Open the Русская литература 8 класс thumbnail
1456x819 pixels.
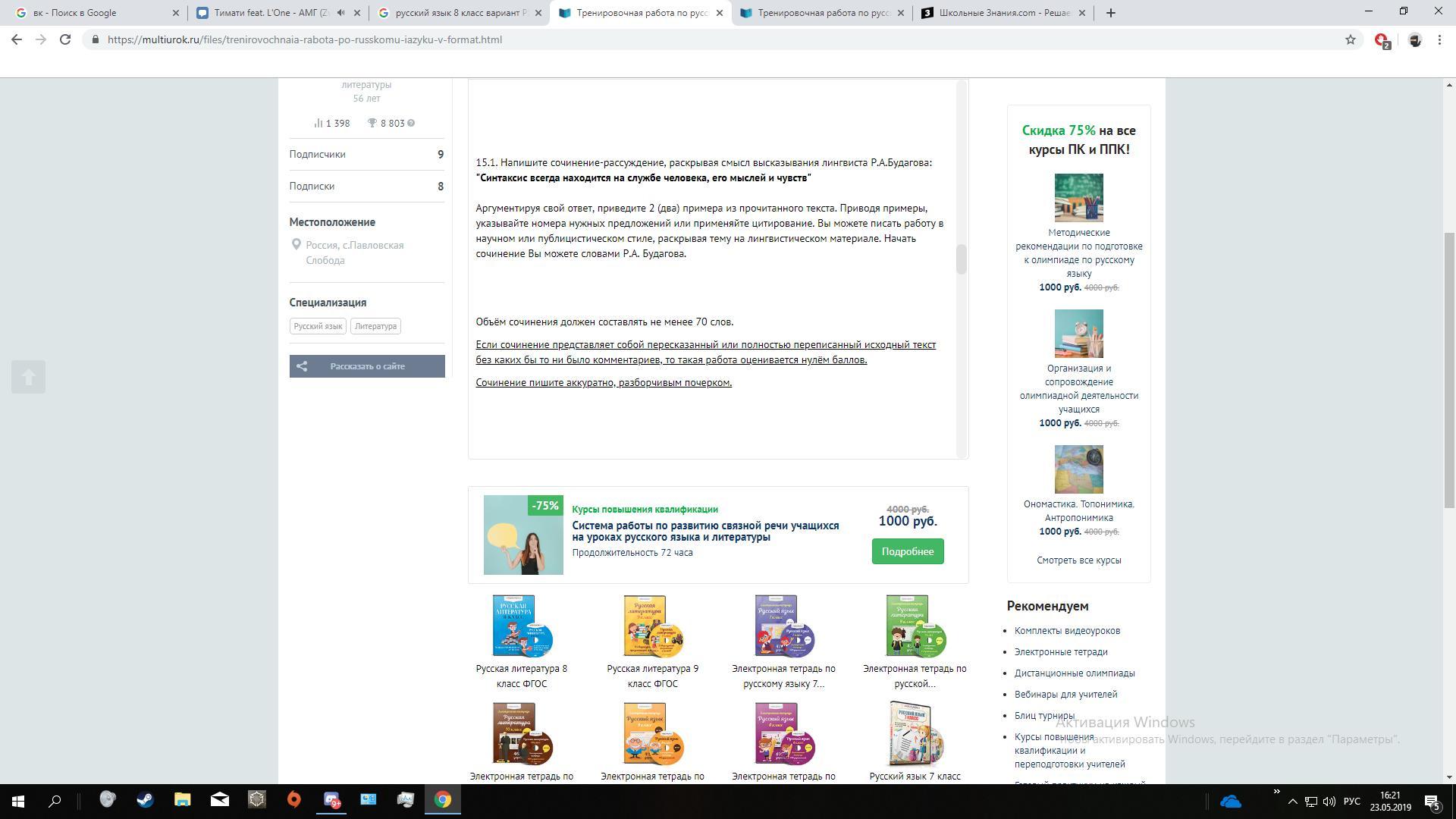pos(522,626)
